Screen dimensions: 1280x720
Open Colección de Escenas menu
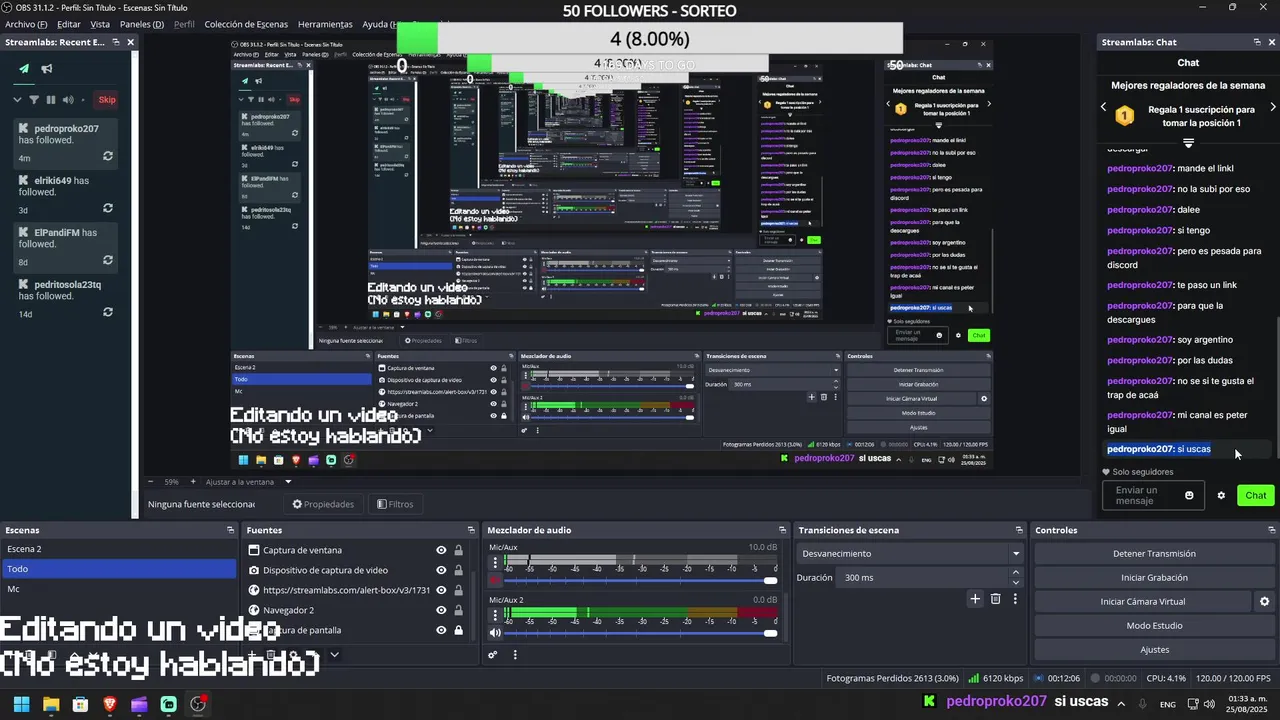point(246,24)
